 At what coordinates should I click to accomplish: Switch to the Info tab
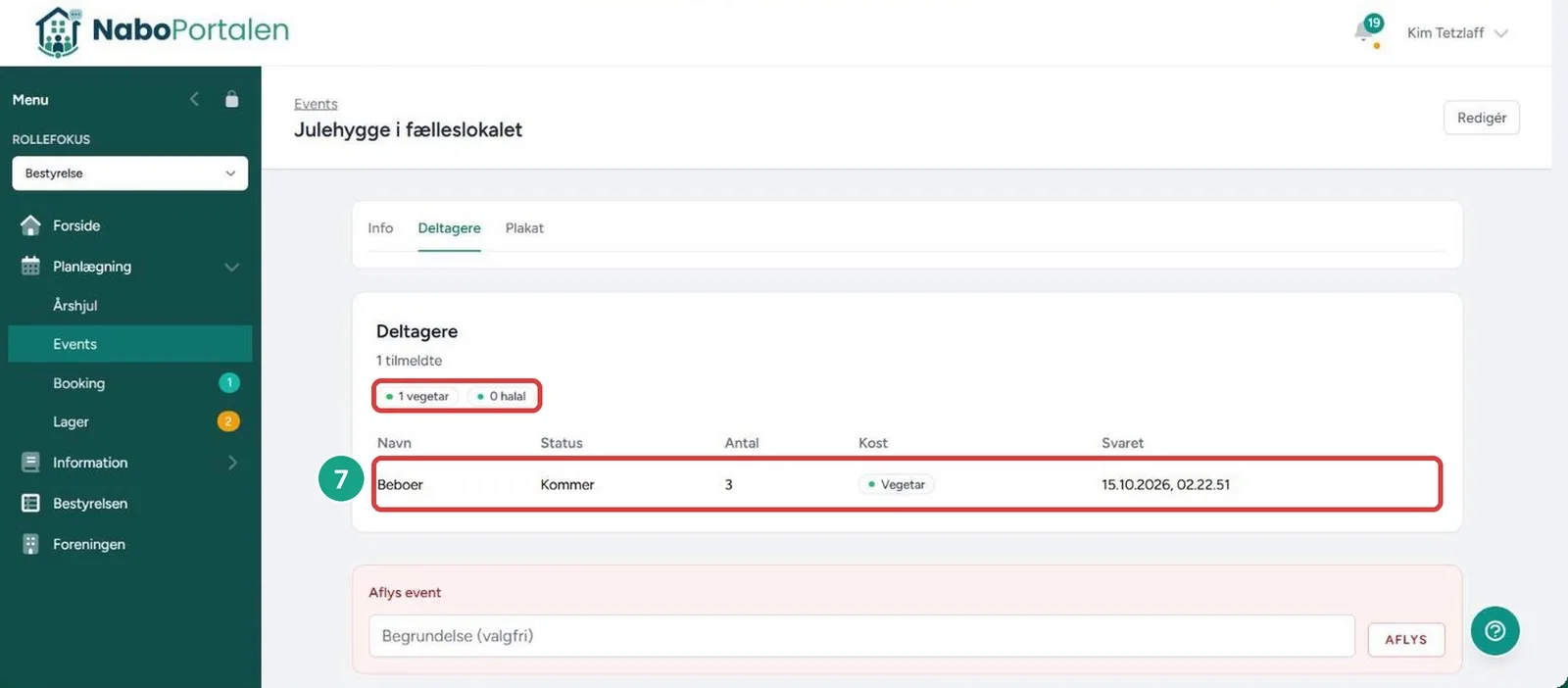click(380, 227)
